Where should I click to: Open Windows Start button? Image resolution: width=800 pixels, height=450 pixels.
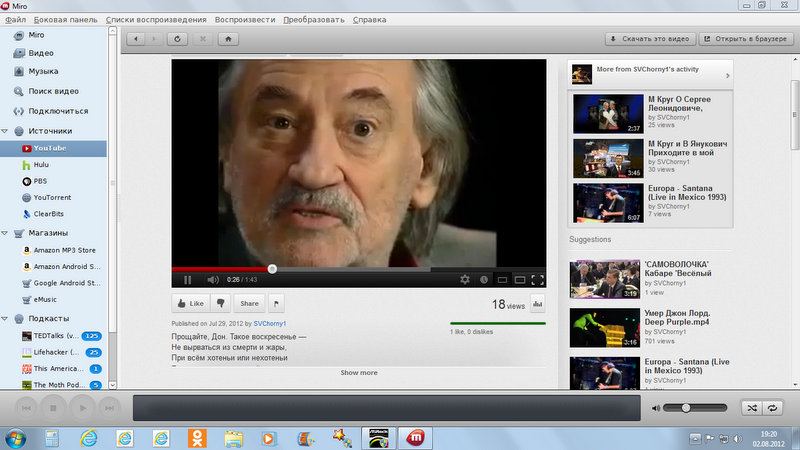[16, 438]
